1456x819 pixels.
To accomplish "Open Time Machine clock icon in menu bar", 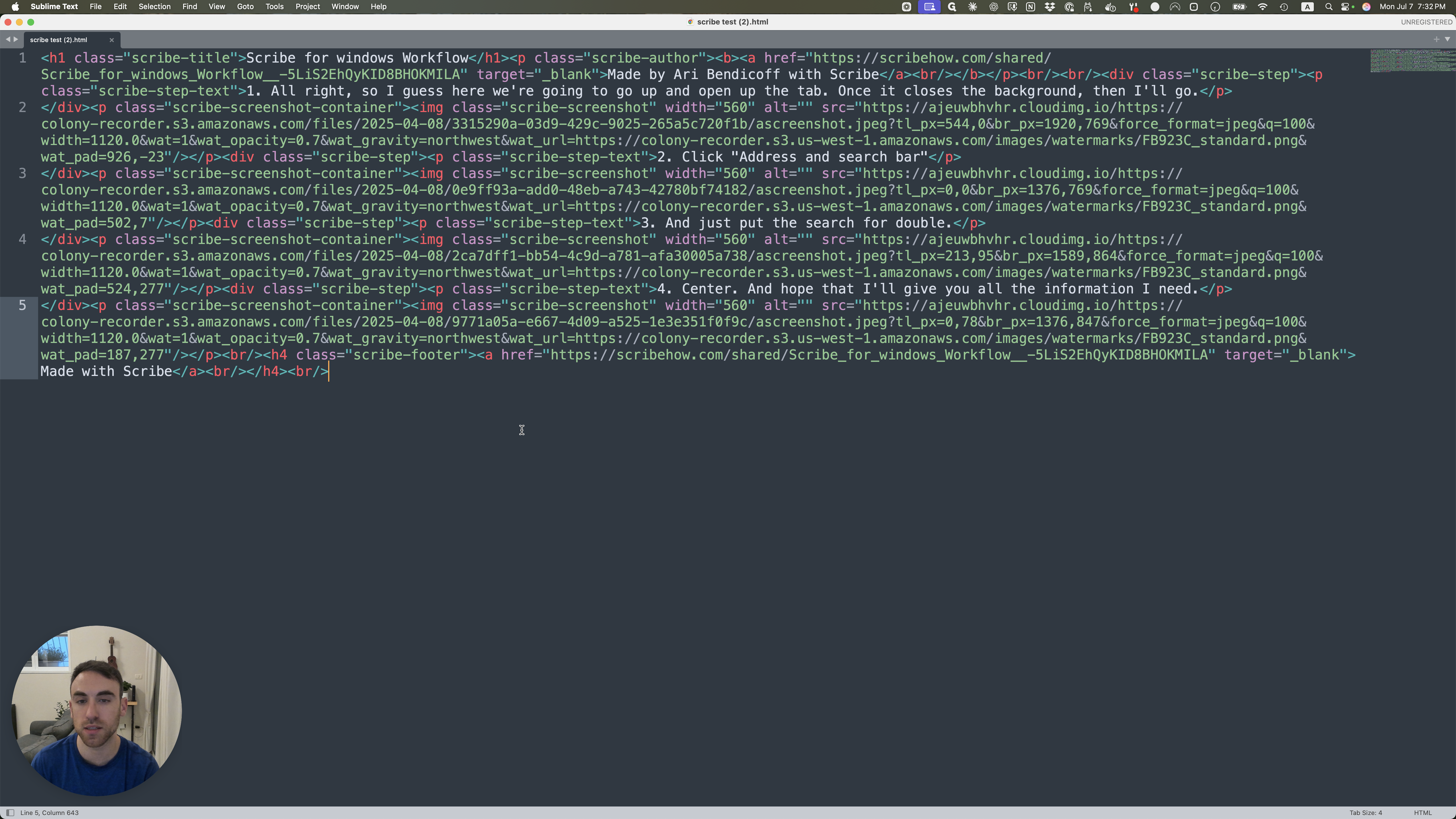I will [x=1284, y=7].
